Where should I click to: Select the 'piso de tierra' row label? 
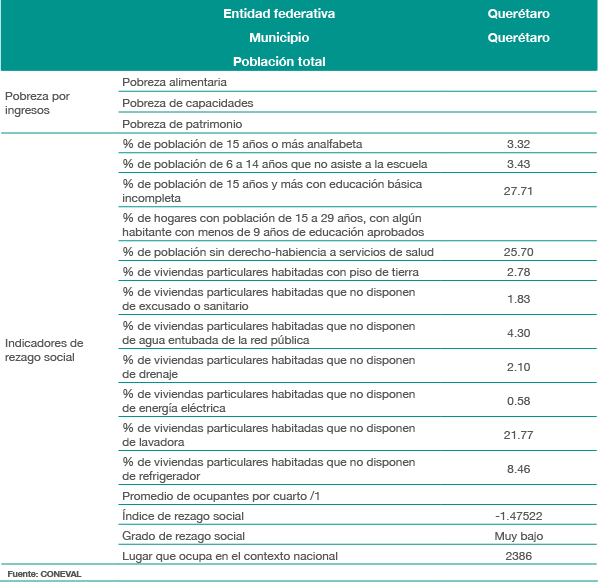270,272
